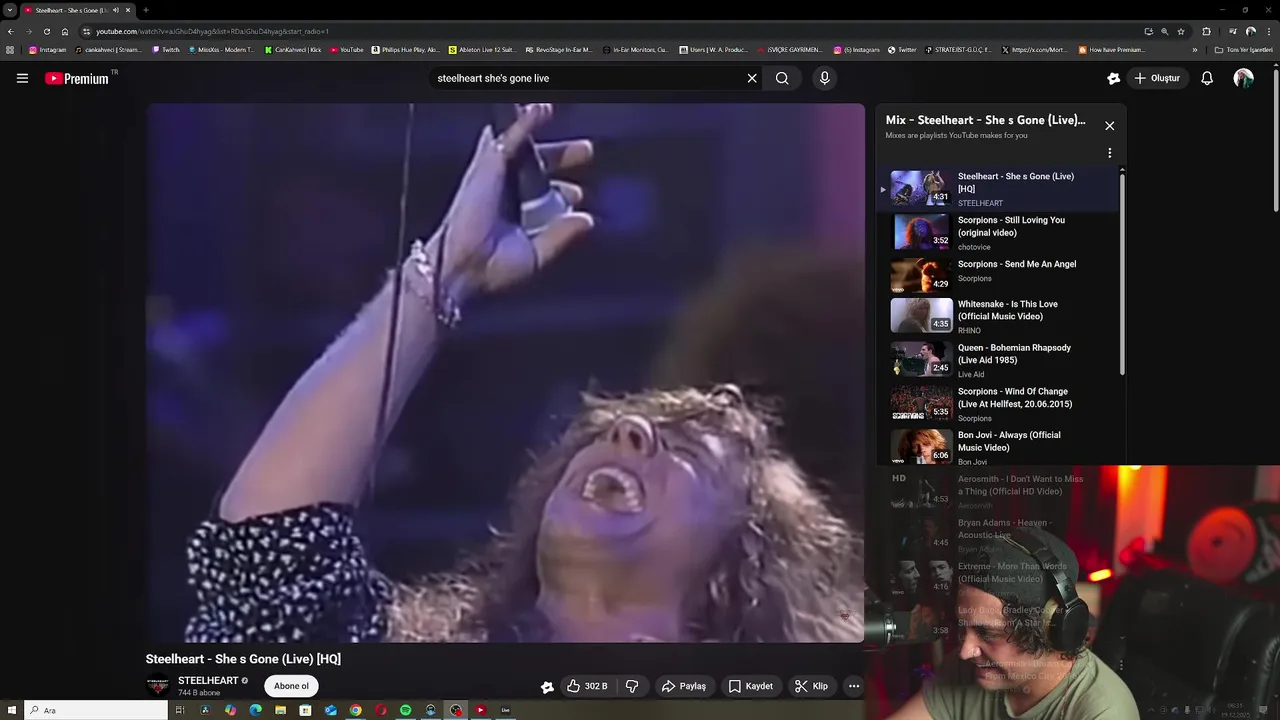Open the browser tab search dropdown
Screen dimensions: 1280x720
(x=10, y=10)
